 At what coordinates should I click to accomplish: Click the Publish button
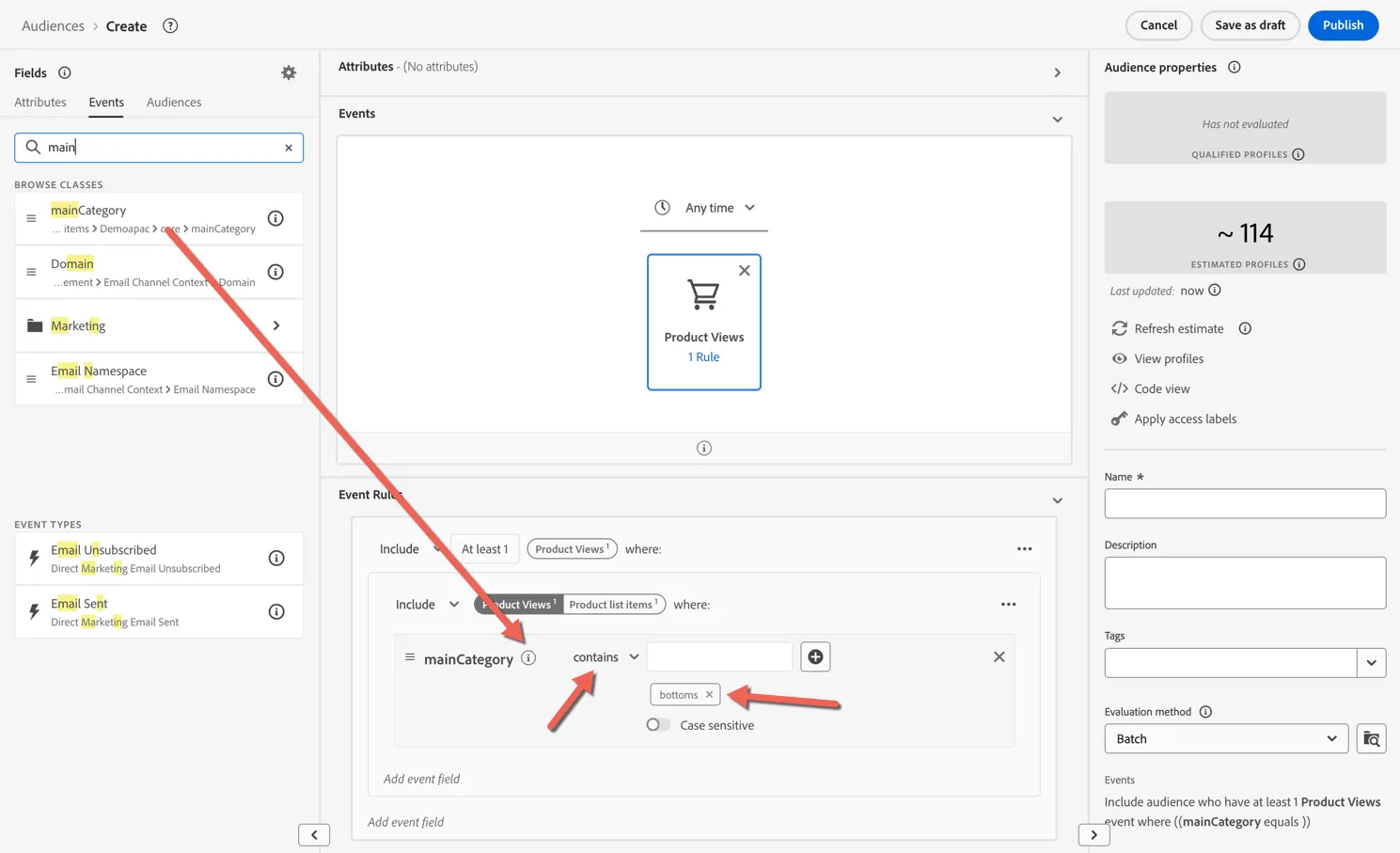[x=1343, y=25]
